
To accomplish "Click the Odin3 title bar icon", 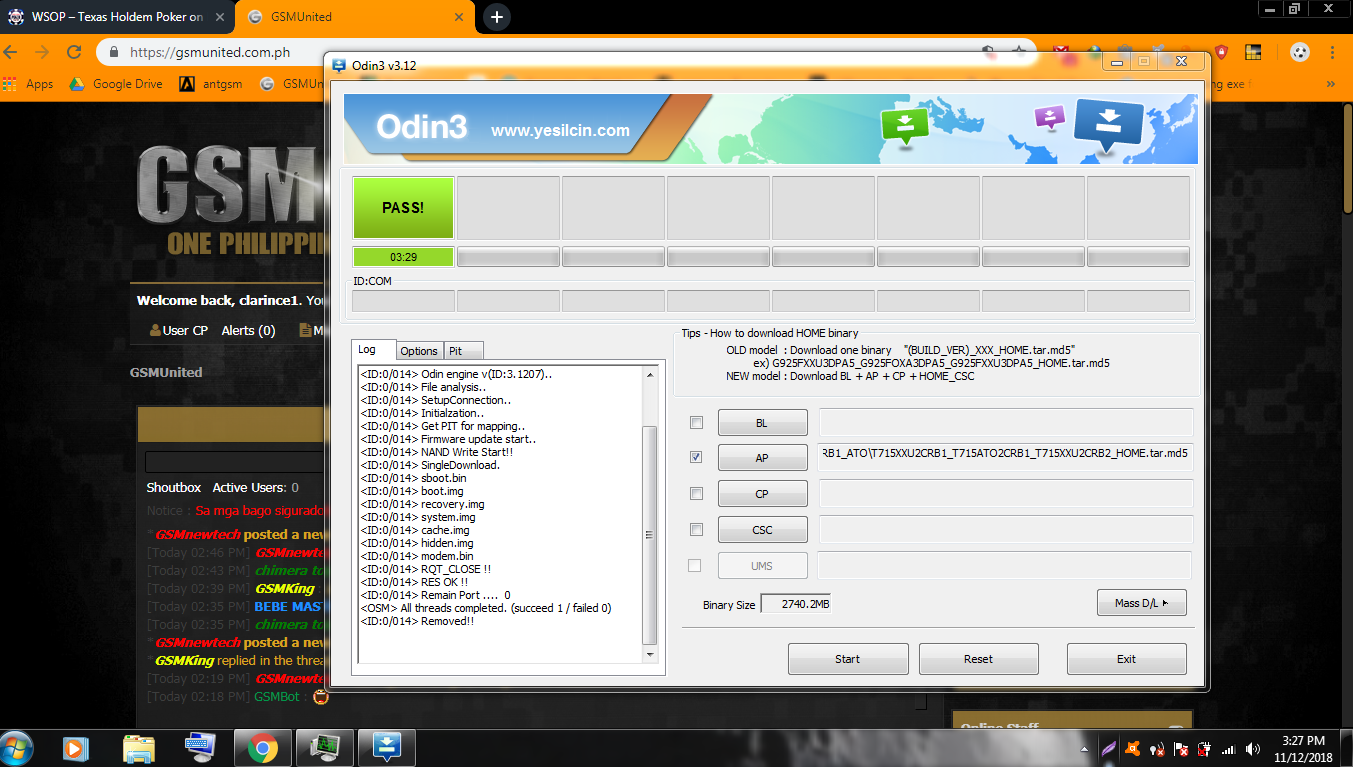I will tap(338, 65).
